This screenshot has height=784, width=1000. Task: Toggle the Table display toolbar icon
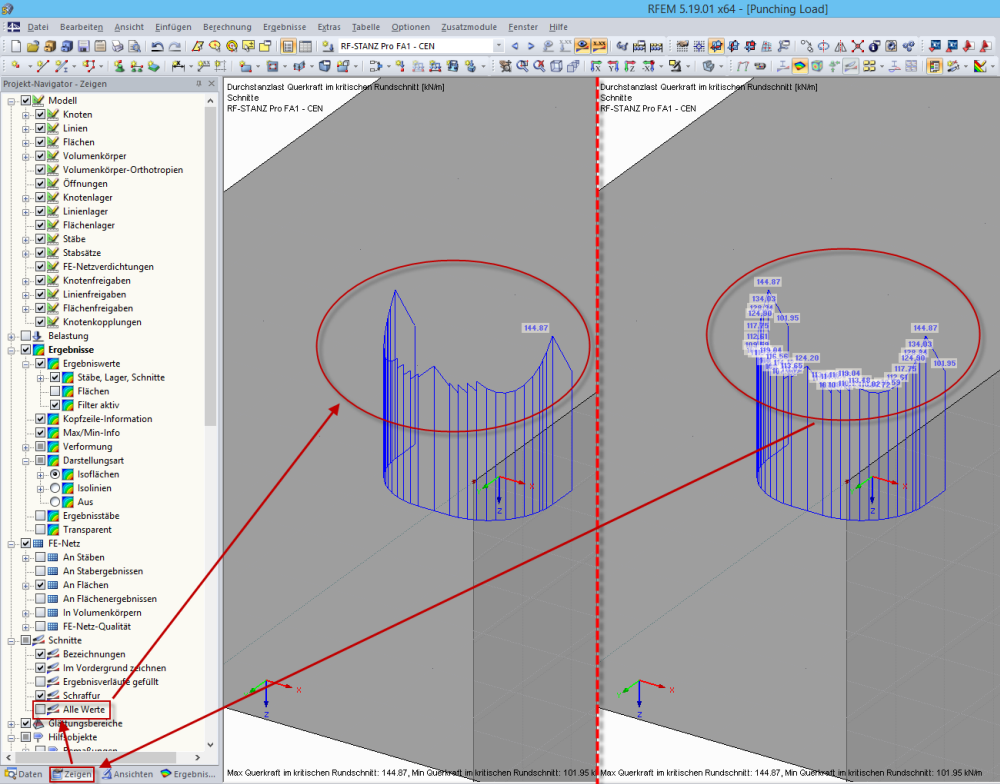(x=305, y=46)
